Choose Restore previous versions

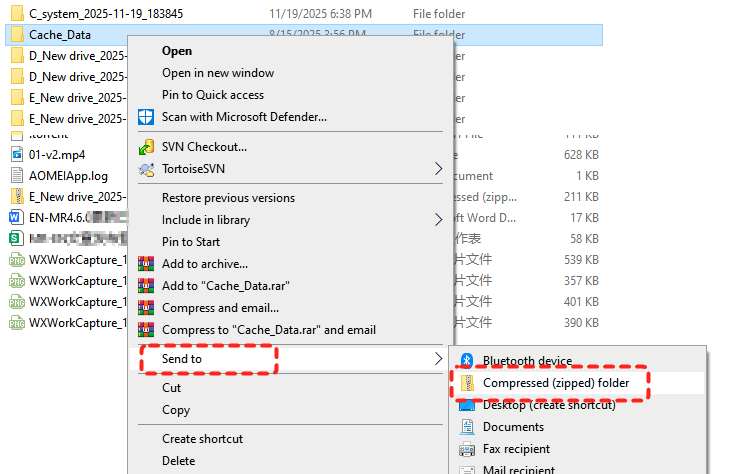click(x=228, y=198)
